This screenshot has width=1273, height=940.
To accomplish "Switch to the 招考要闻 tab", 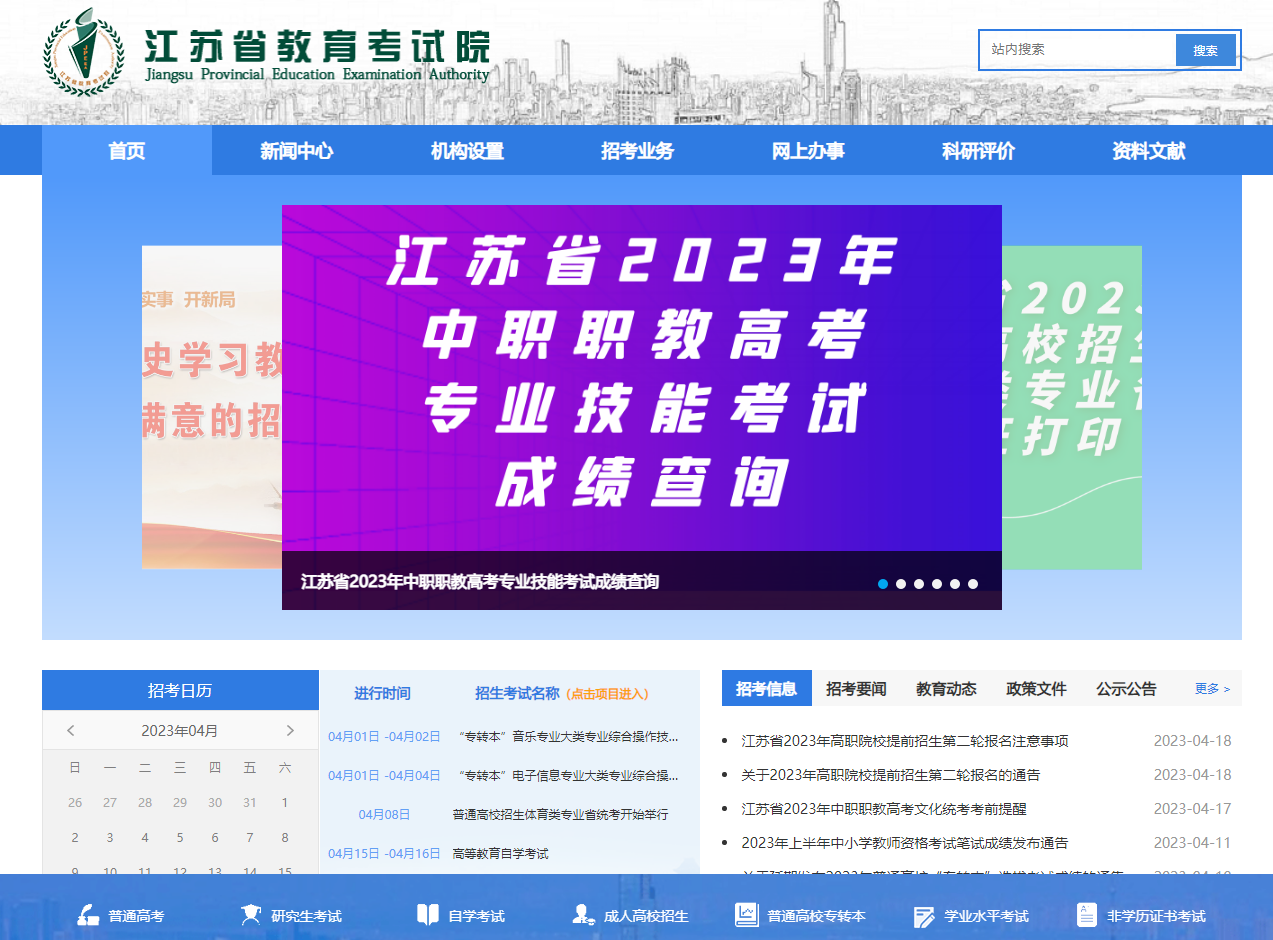I will 856,689.
